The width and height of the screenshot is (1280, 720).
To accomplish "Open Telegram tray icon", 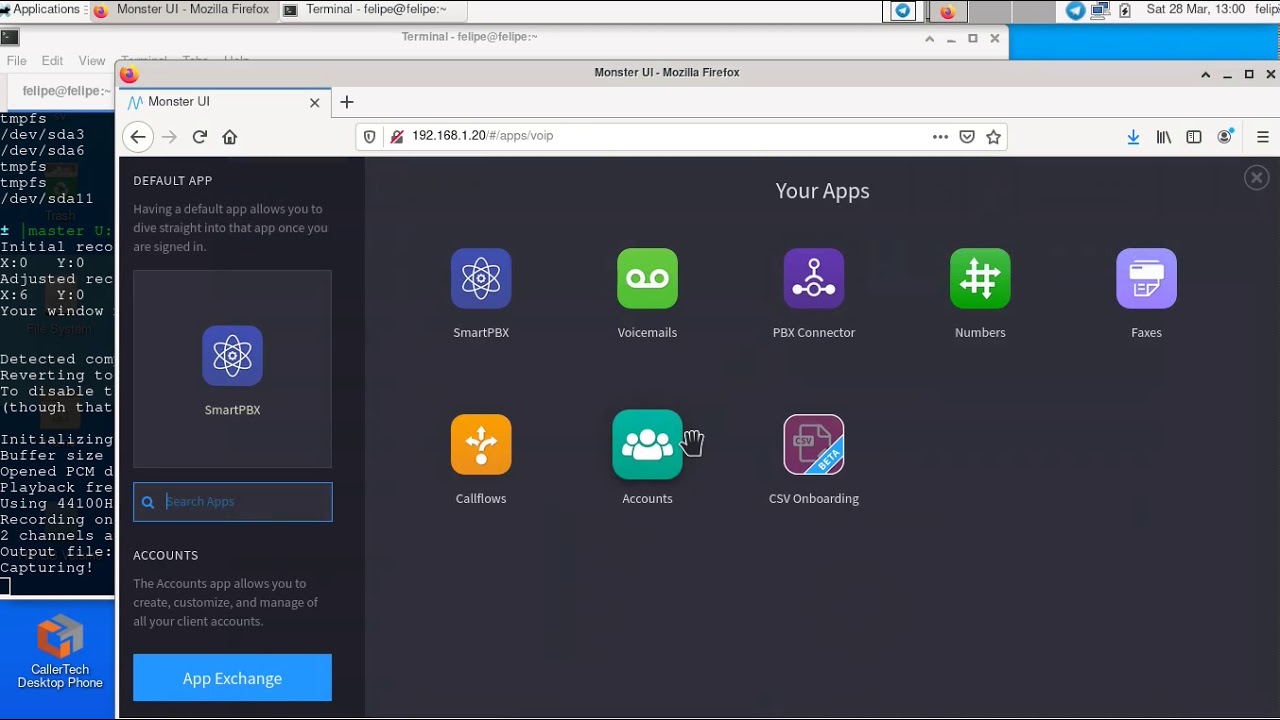I will pos(1075,10).
